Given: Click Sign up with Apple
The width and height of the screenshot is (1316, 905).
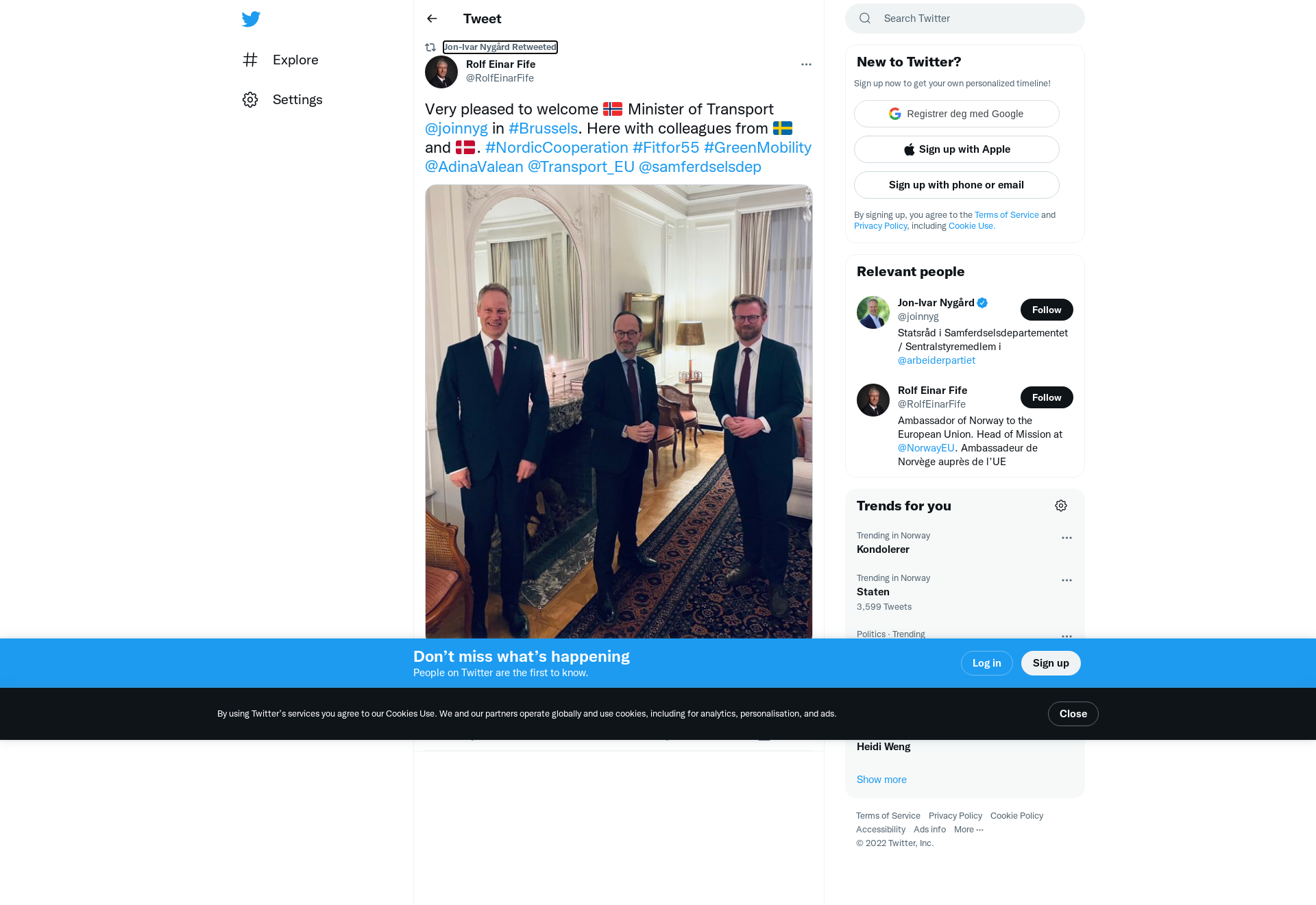Looking at the screenshot, I should pos(957,149).
